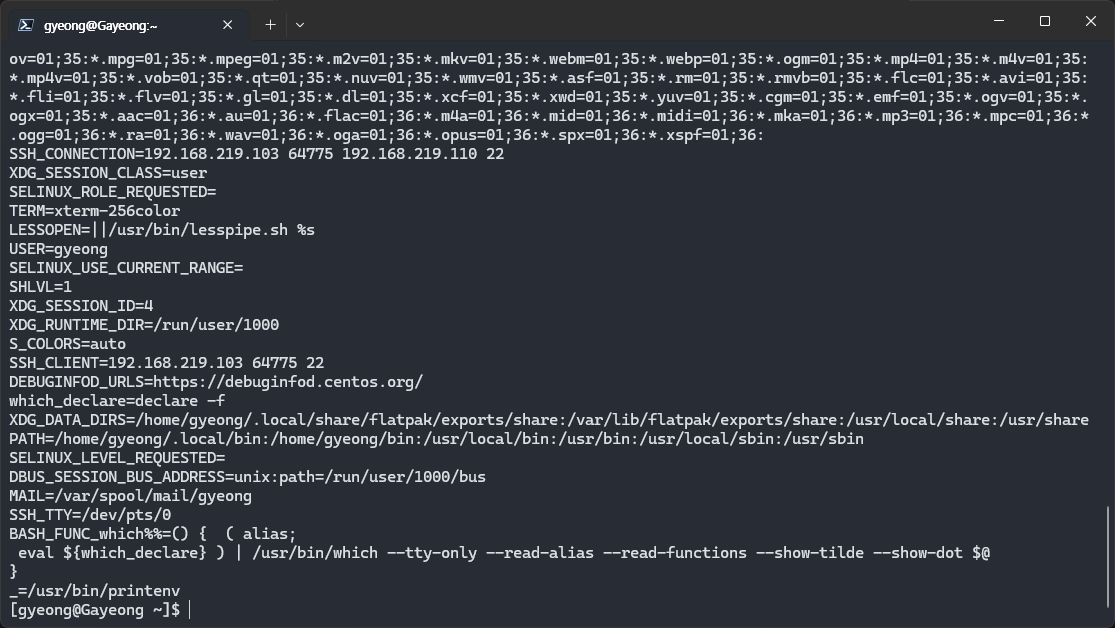Click the PATH= variable line
1115x628 pixels.
[x=436, y=438]
